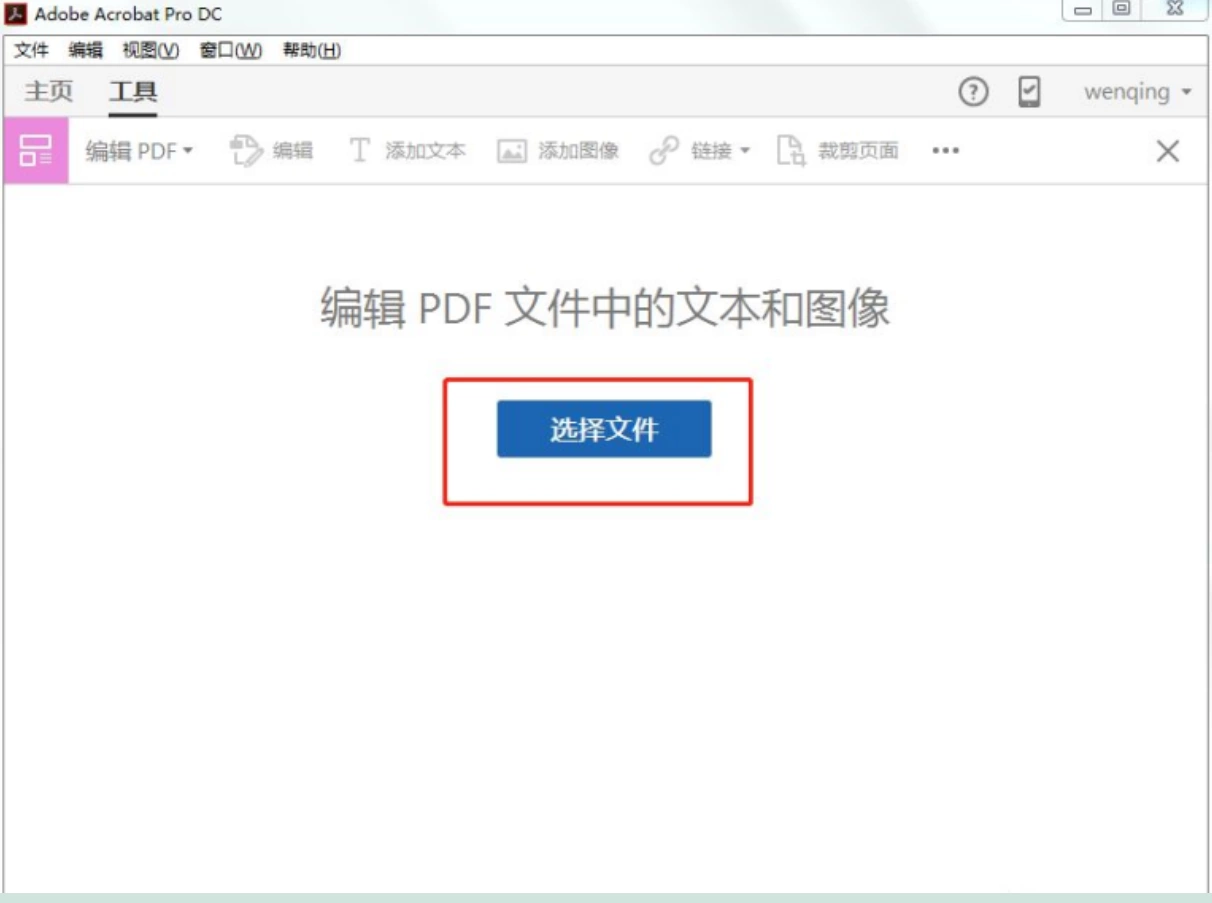Click the blue 选择文件 button
Viewport: 1212px width, 903px height.
604,429
